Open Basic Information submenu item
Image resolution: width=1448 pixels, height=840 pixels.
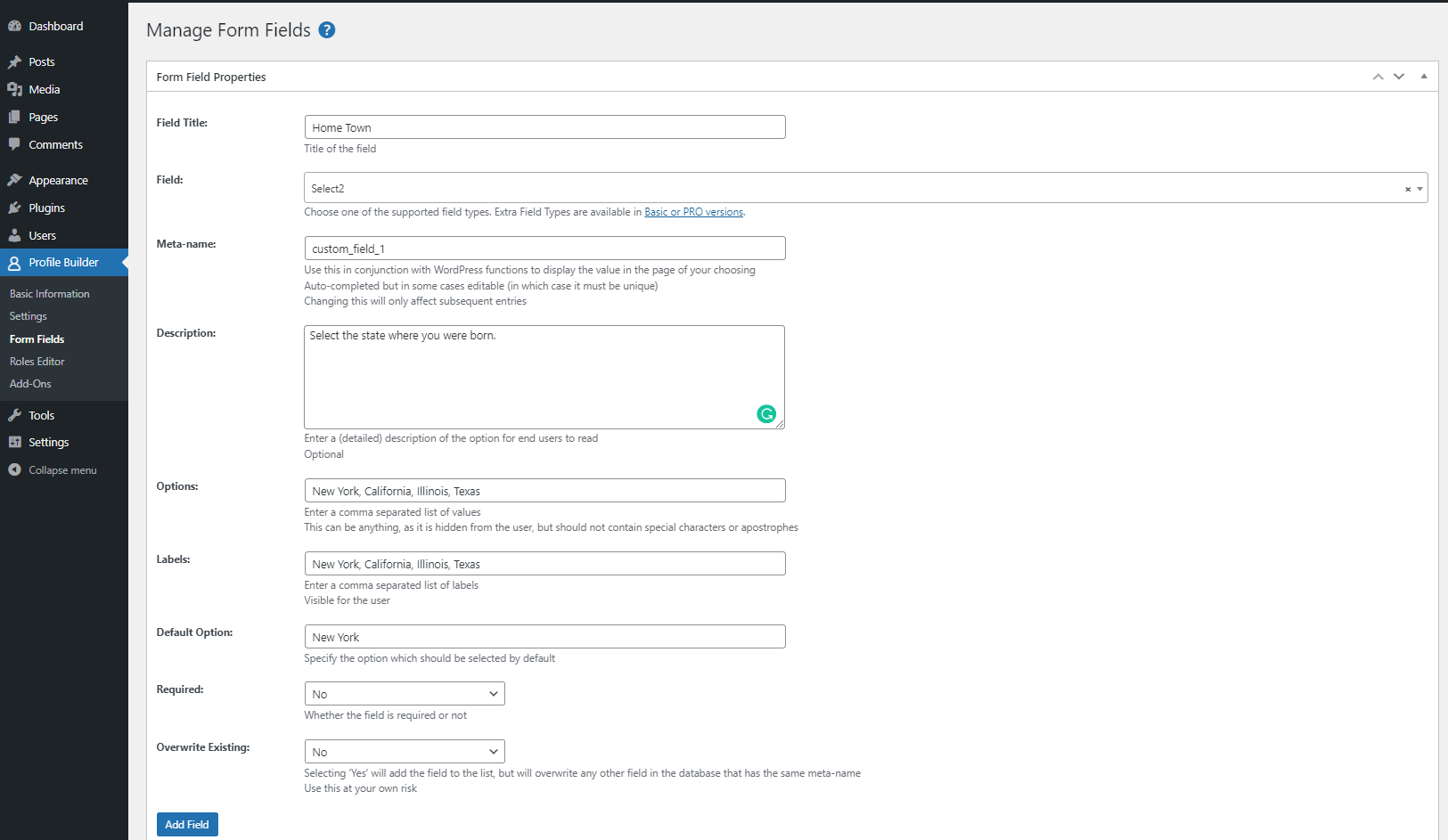[50, 294]
